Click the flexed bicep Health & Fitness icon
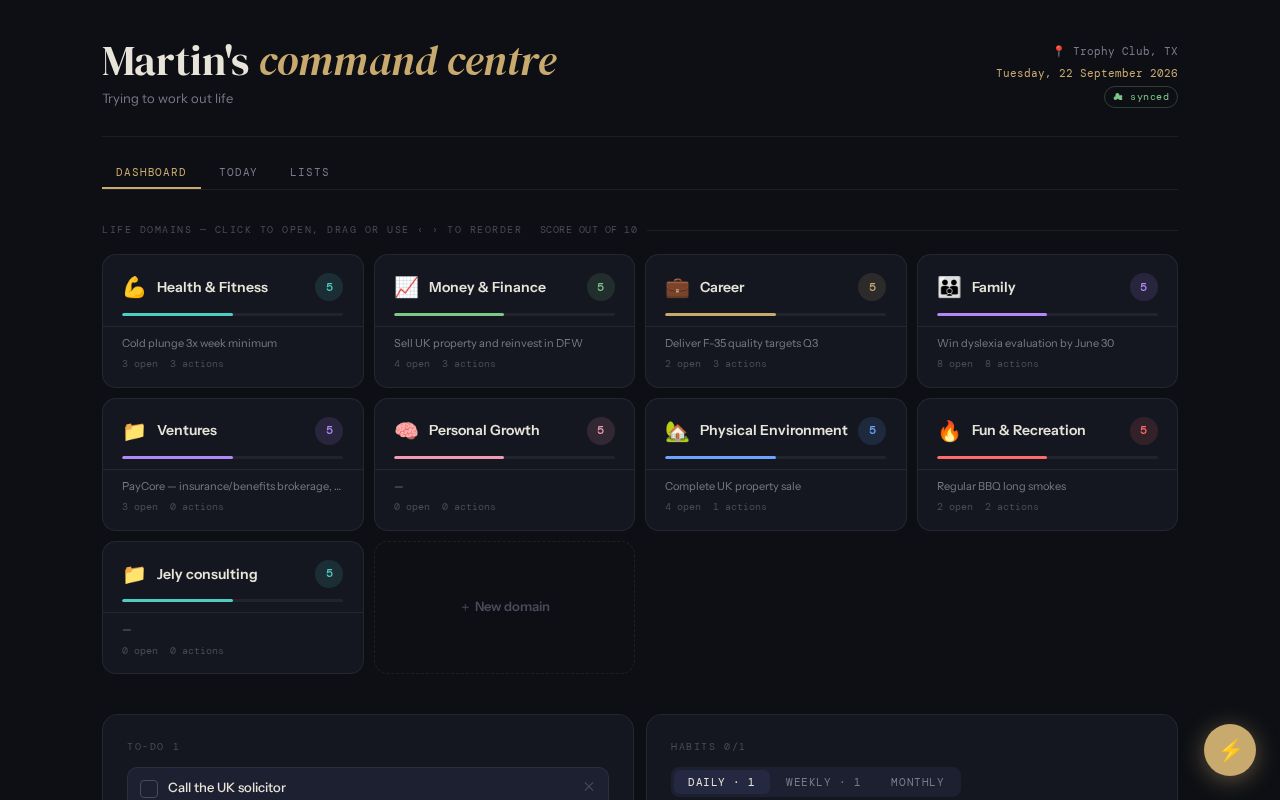The height and width of the screenshot is (800, 1280). (x=134, y=288)
